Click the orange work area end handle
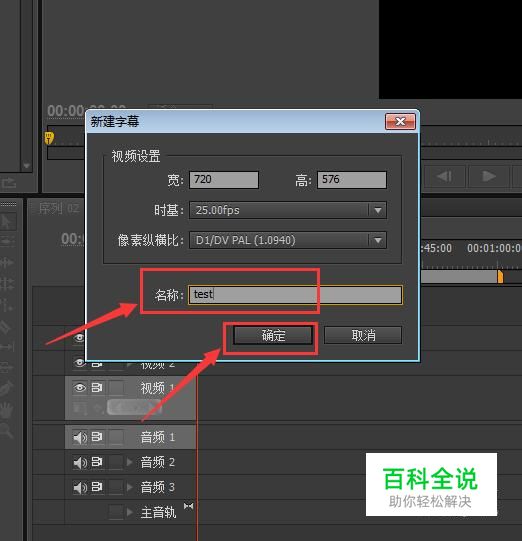The image size is (522, 541). click(x=500, y=276)
